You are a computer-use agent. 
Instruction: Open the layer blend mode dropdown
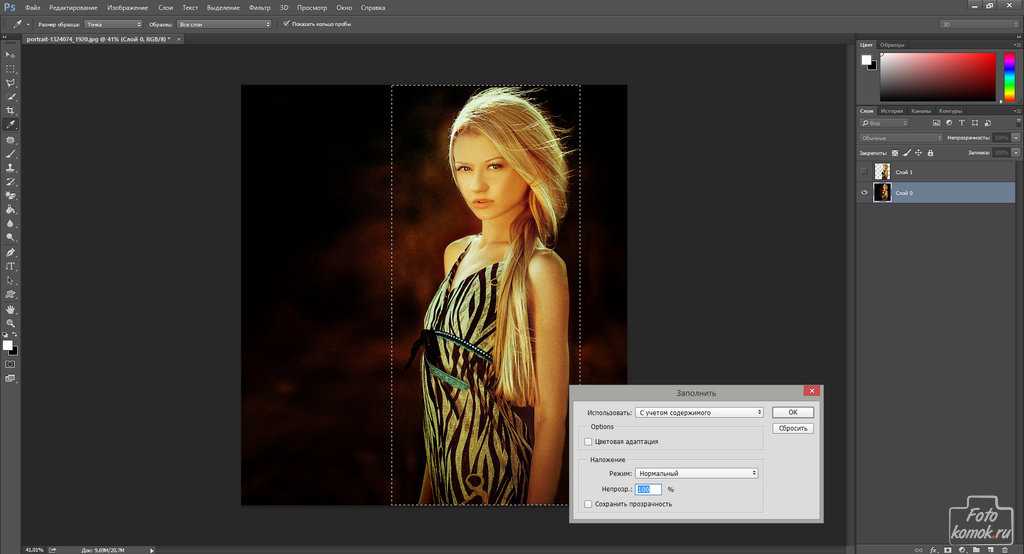[901, 138]
